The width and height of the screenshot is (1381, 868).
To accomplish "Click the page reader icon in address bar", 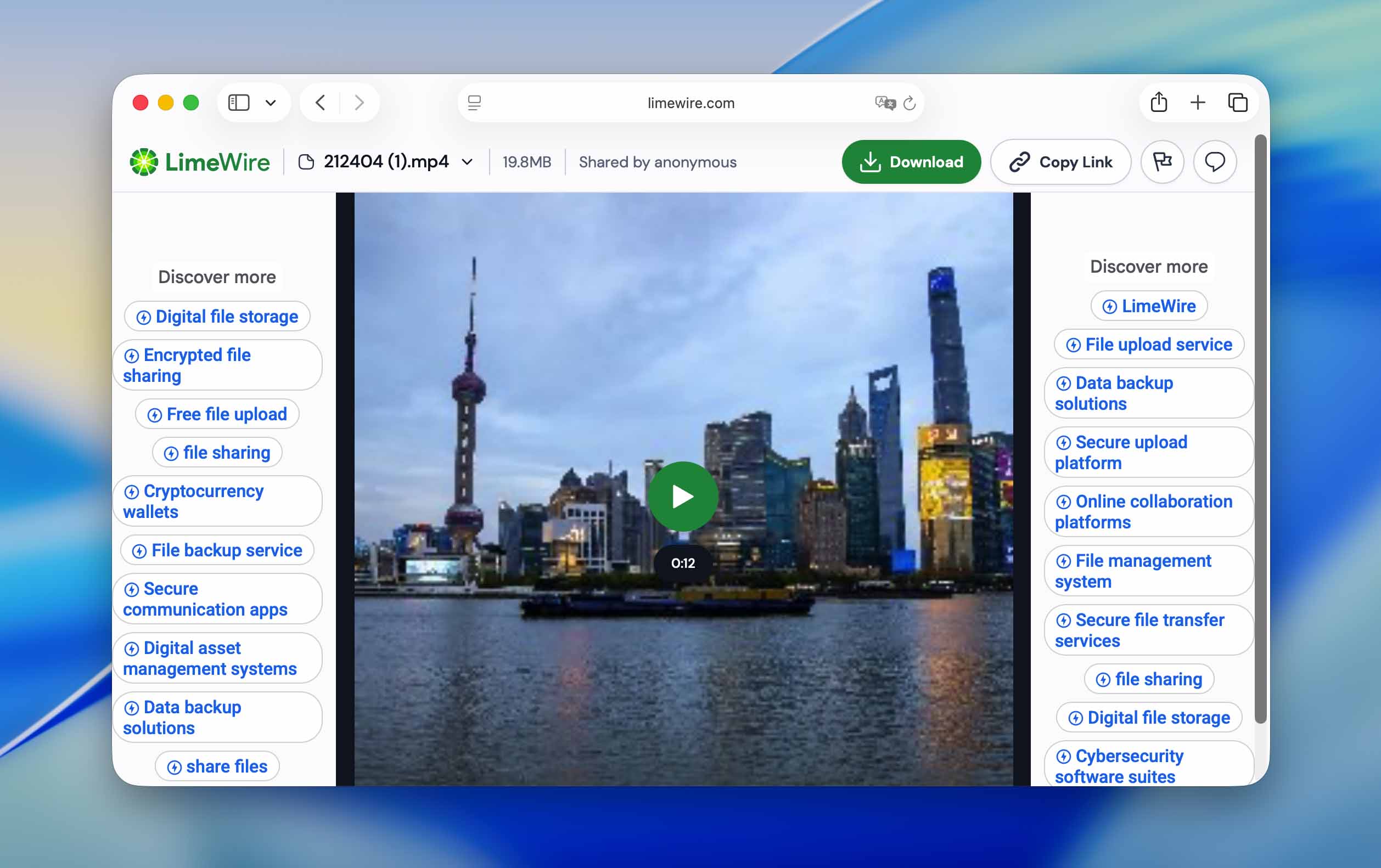I will [474, 103].
